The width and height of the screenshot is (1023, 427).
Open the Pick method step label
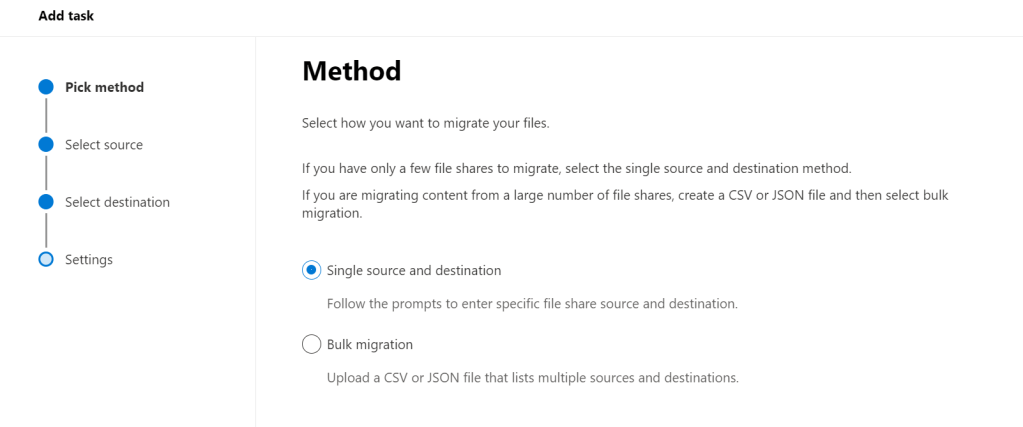[104, 87]
